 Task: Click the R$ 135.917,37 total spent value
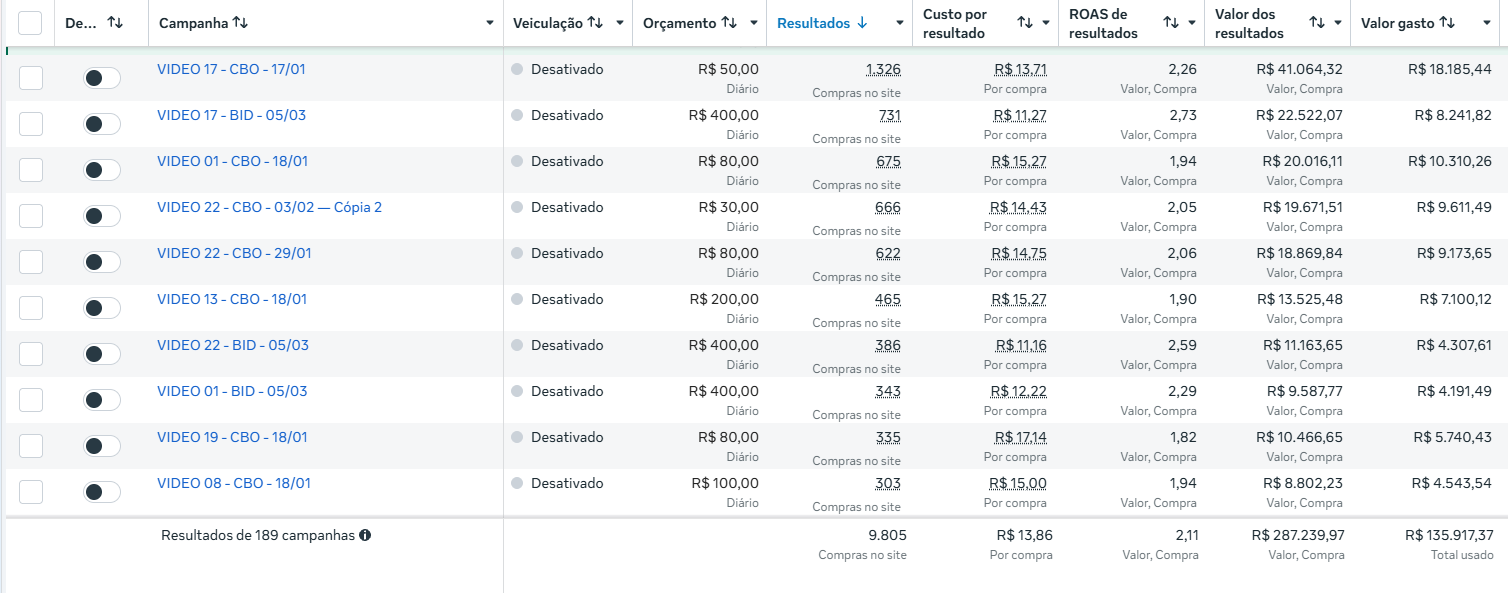[1449, 535]
